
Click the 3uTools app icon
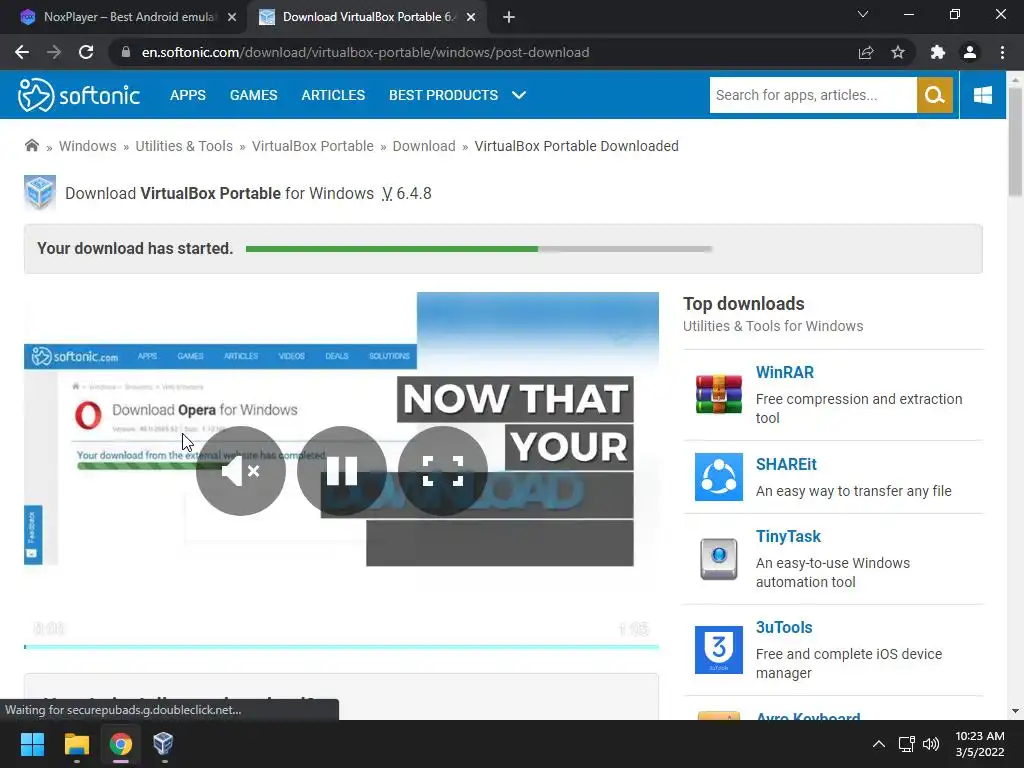[x=718, y=650]
